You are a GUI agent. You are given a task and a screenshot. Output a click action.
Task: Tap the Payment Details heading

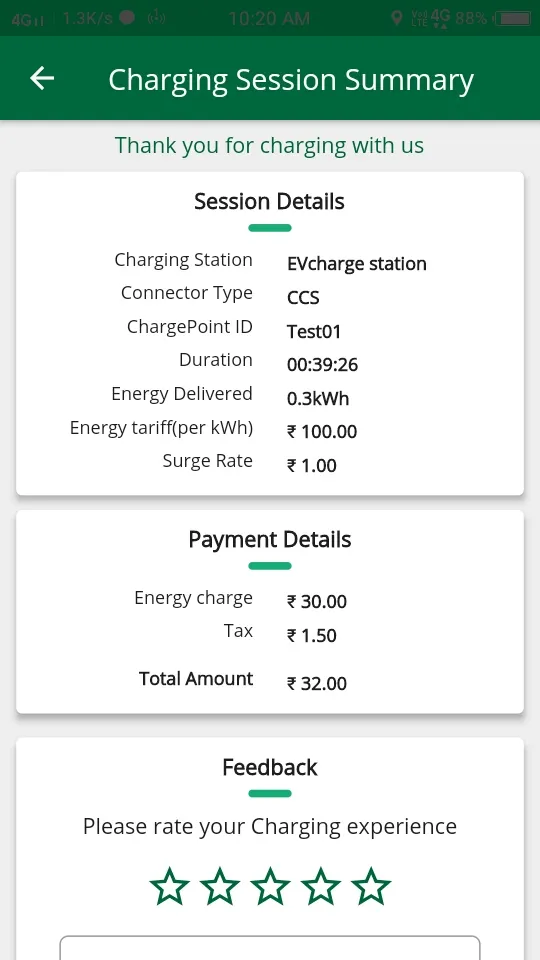tap(270, 539)
